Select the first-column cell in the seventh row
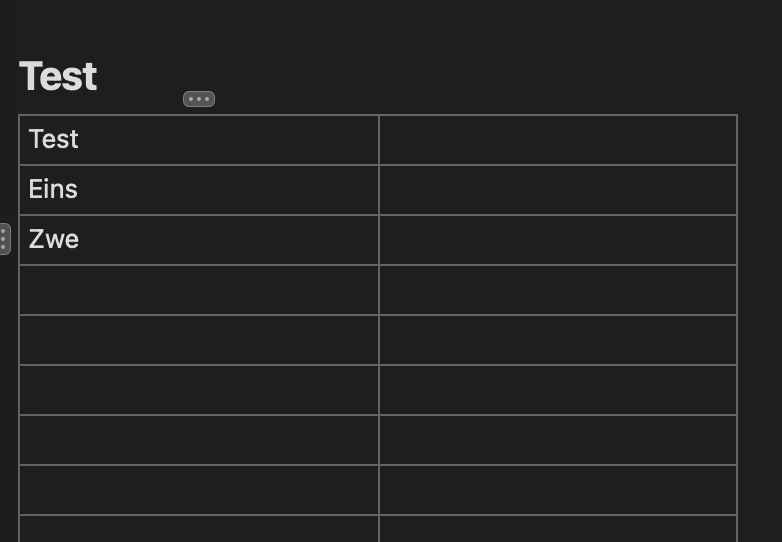Image resolution: width=782 pixels, height=542 pixels. 198,440
